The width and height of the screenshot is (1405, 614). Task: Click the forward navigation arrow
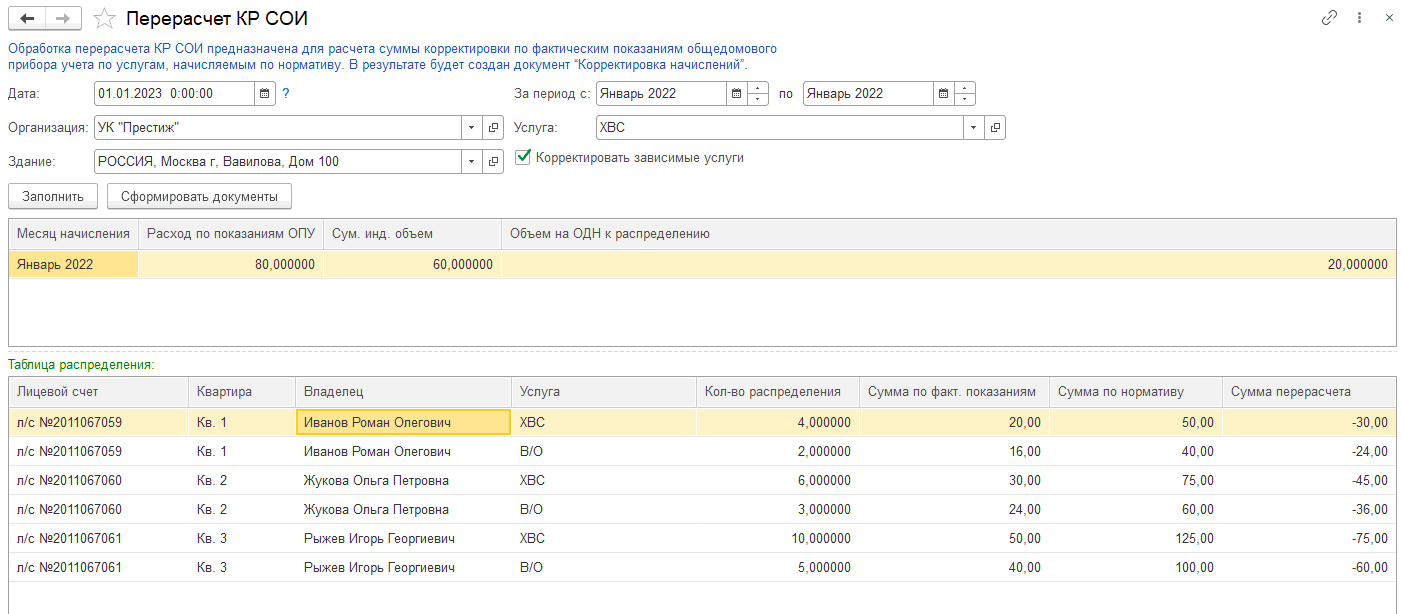click(x=63, y=18)
